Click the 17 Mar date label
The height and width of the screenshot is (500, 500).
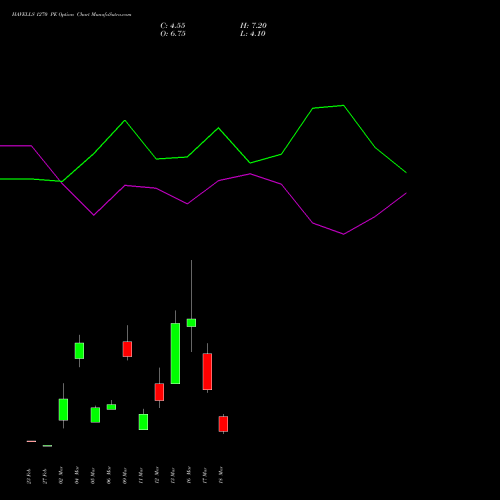click(205, 475)
